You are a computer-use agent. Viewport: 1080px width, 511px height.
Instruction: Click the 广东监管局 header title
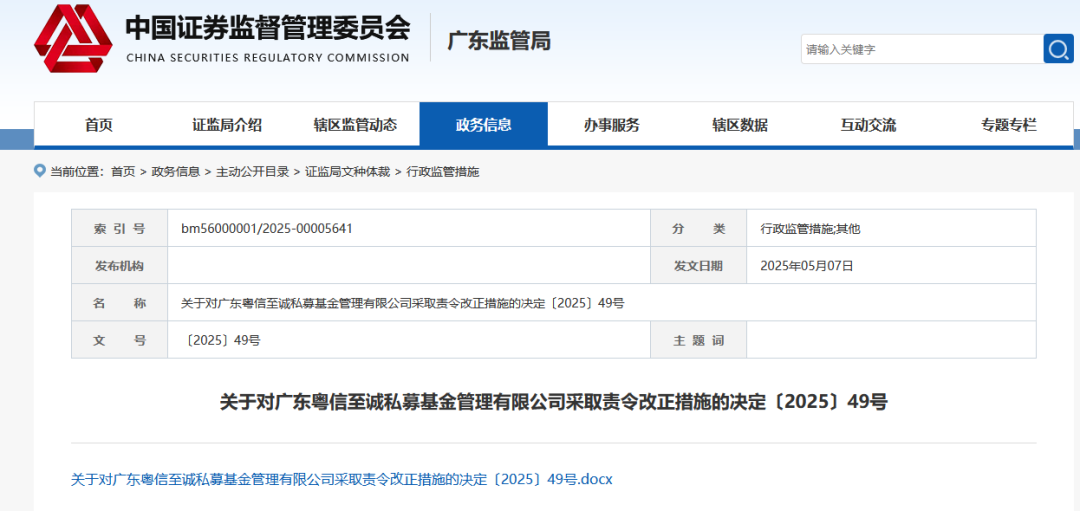(x=498, y=41)
